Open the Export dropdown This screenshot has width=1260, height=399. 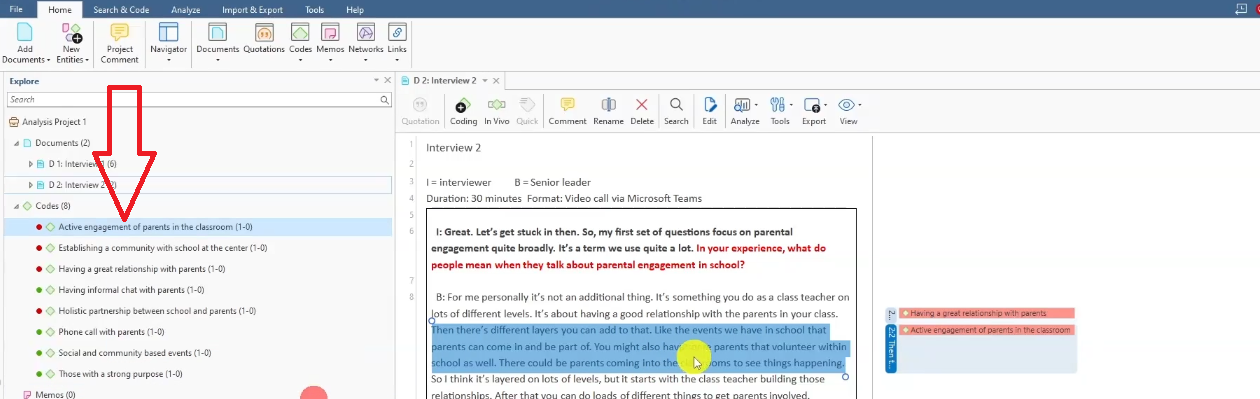[x=814, y=111]
